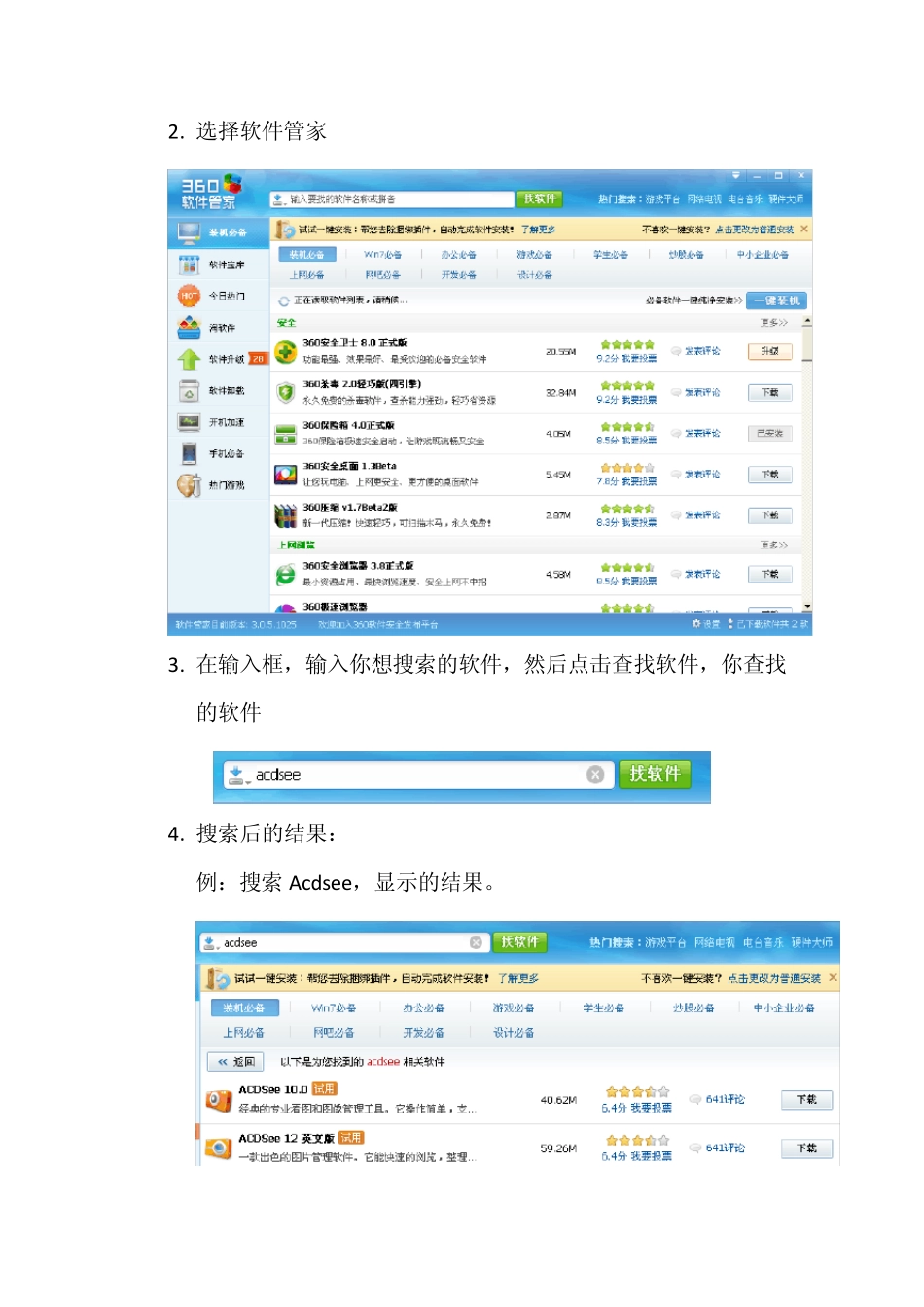924x1307 pixels.
Task: Click 下载 for ACDSee 10.0
Action: point(807,1100)
